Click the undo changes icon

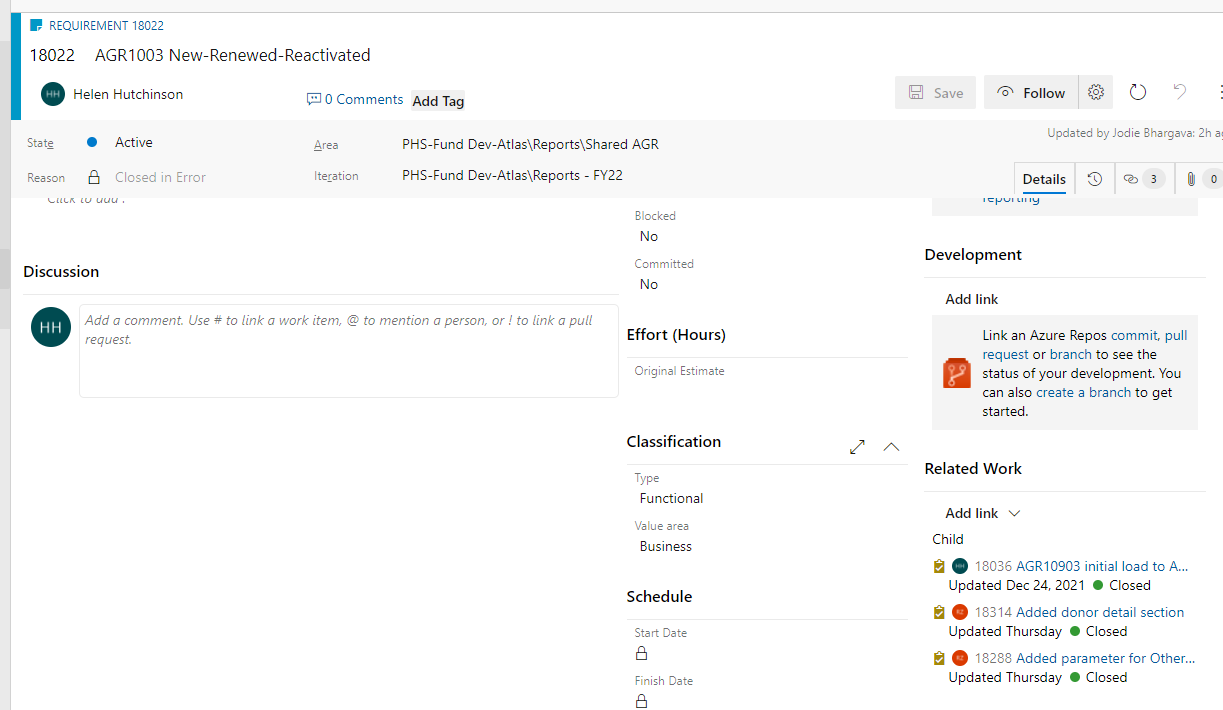tap(1180, 92)
